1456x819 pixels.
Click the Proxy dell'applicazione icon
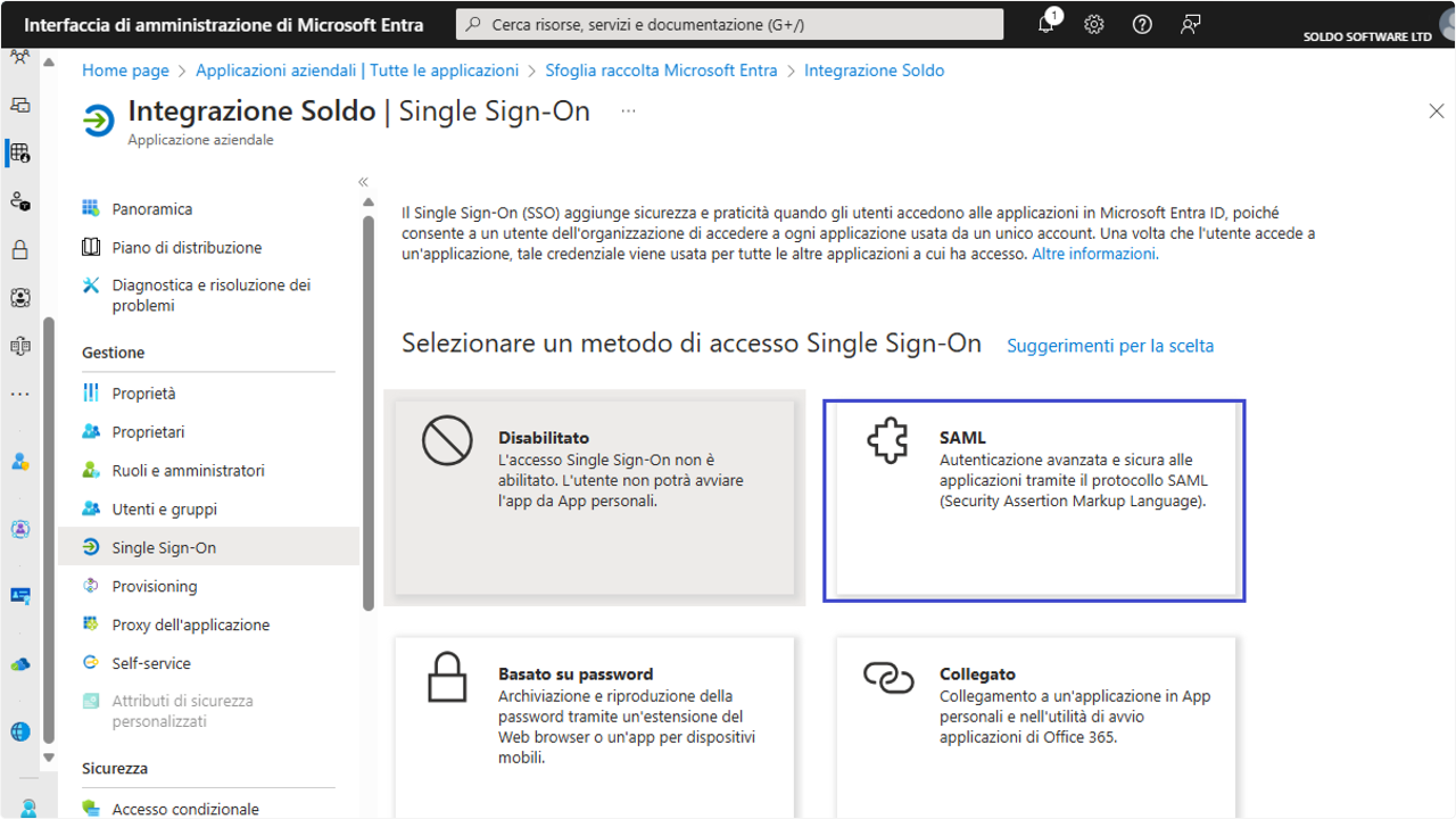(91, 624)
